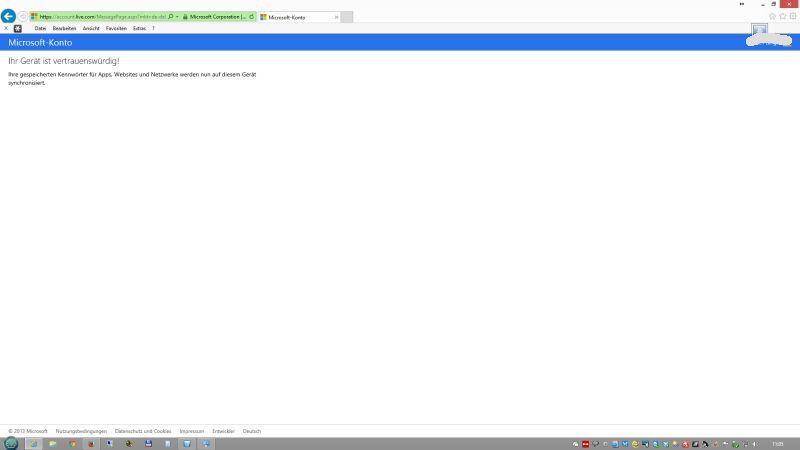Click the red tray icon in the taskbar
800x450 pixels.
pyautogui.click(x=586, y=444)
